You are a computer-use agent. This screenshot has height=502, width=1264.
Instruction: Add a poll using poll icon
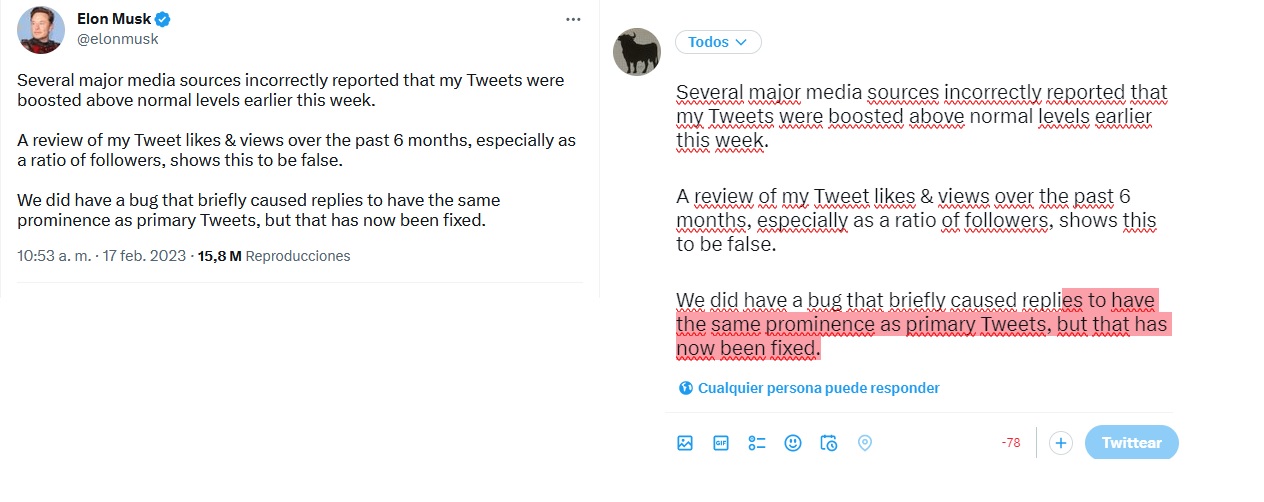tap(756, 443)
